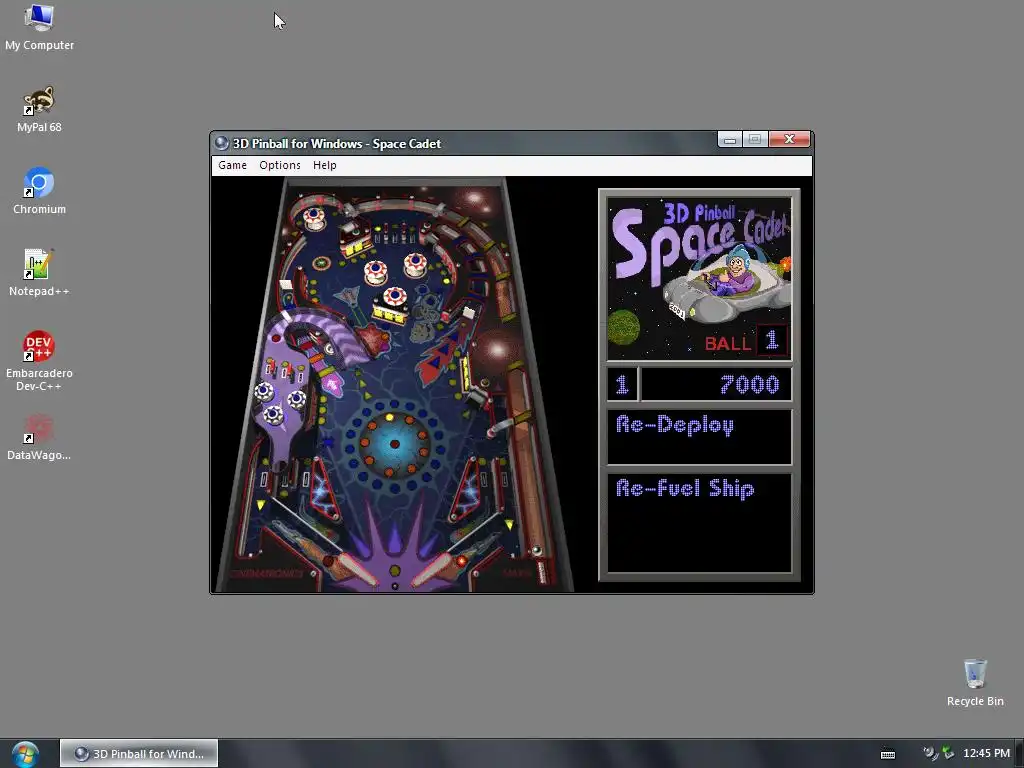Click the blue wormhole circle at table center
Screen dimensions: 1024x768
[x=394, y=444]
